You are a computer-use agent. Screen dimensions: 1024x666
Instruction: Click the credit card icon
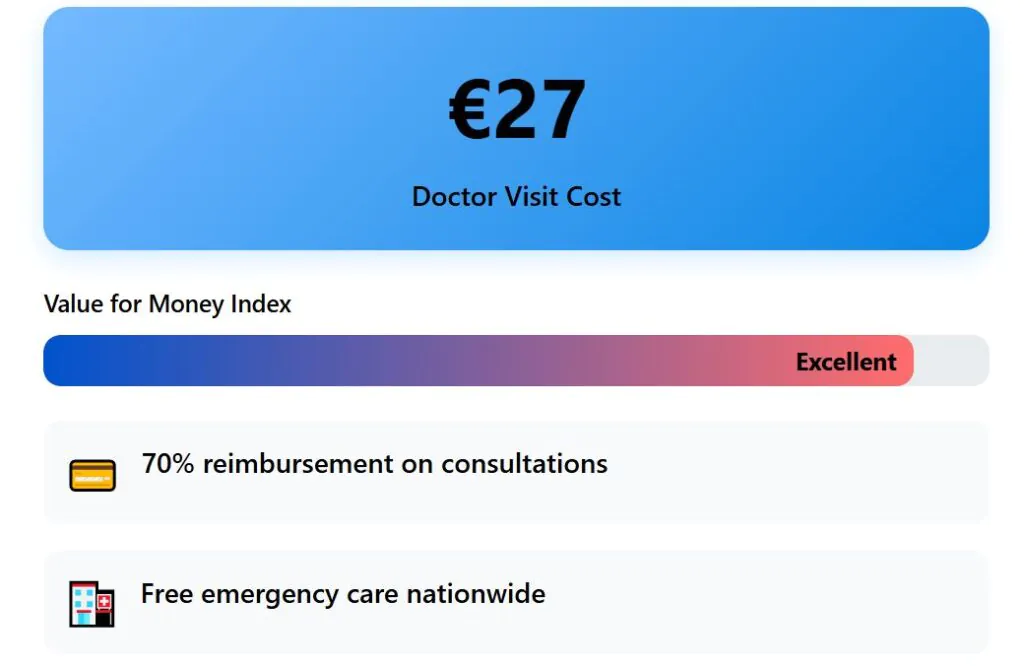[92, 475]
